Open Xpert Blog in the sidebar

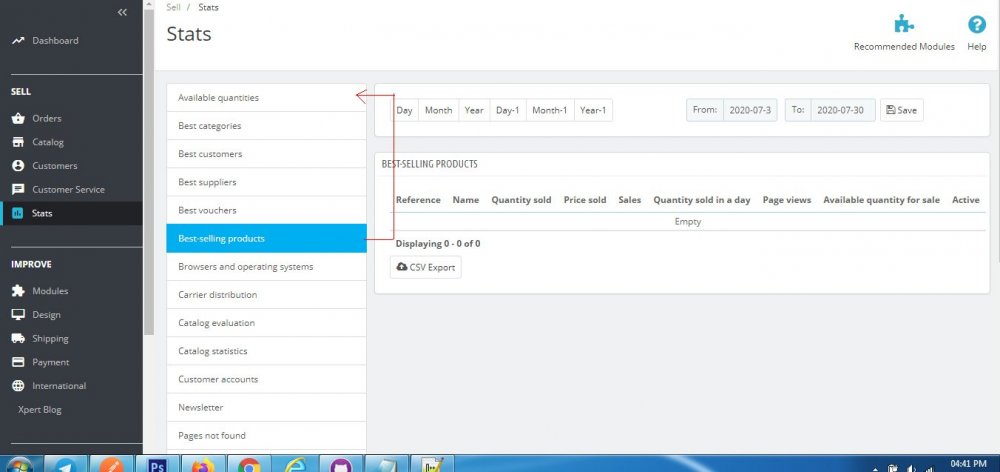tap(40, 409)
